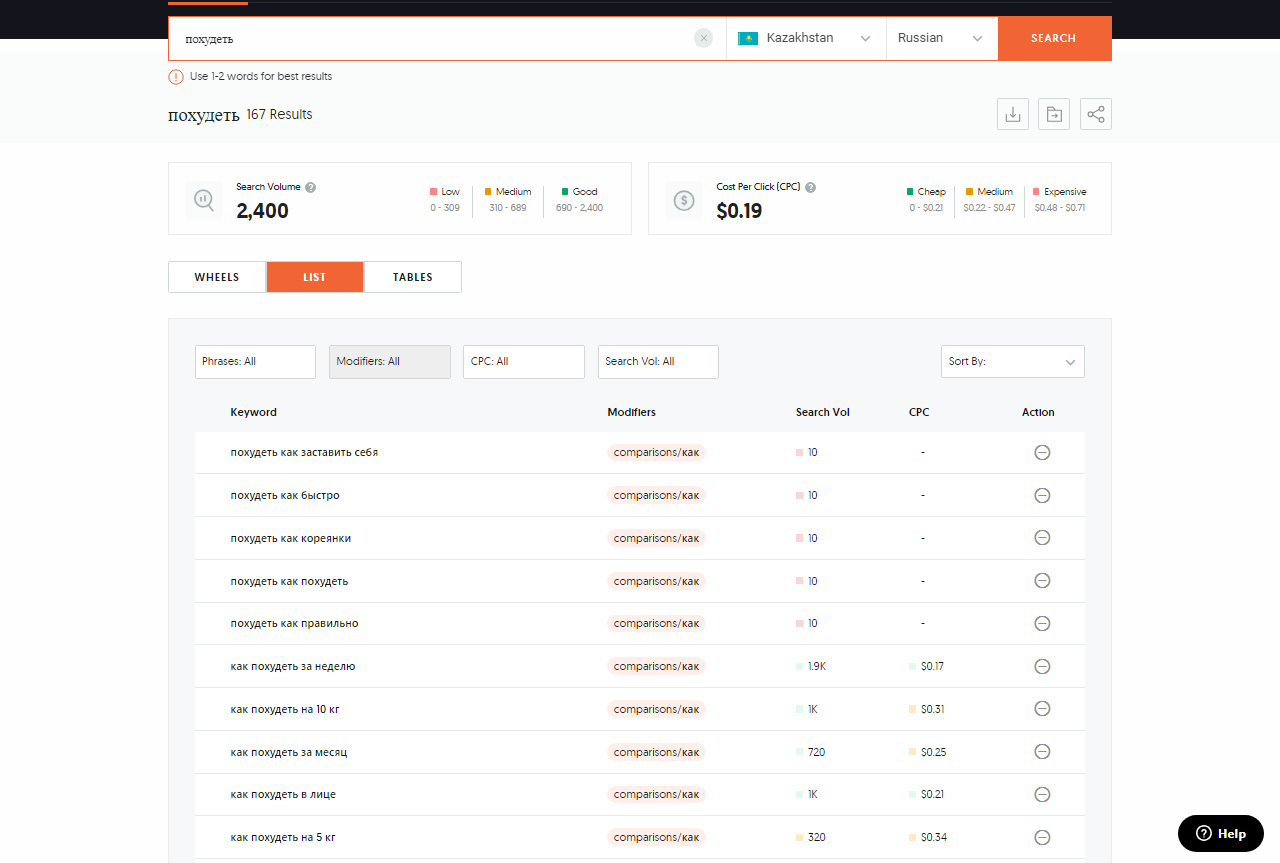Viewport: 1280px width, 863px height.
Task: Remove keyword "как похудеть за неделю"
Action: 1042,666
